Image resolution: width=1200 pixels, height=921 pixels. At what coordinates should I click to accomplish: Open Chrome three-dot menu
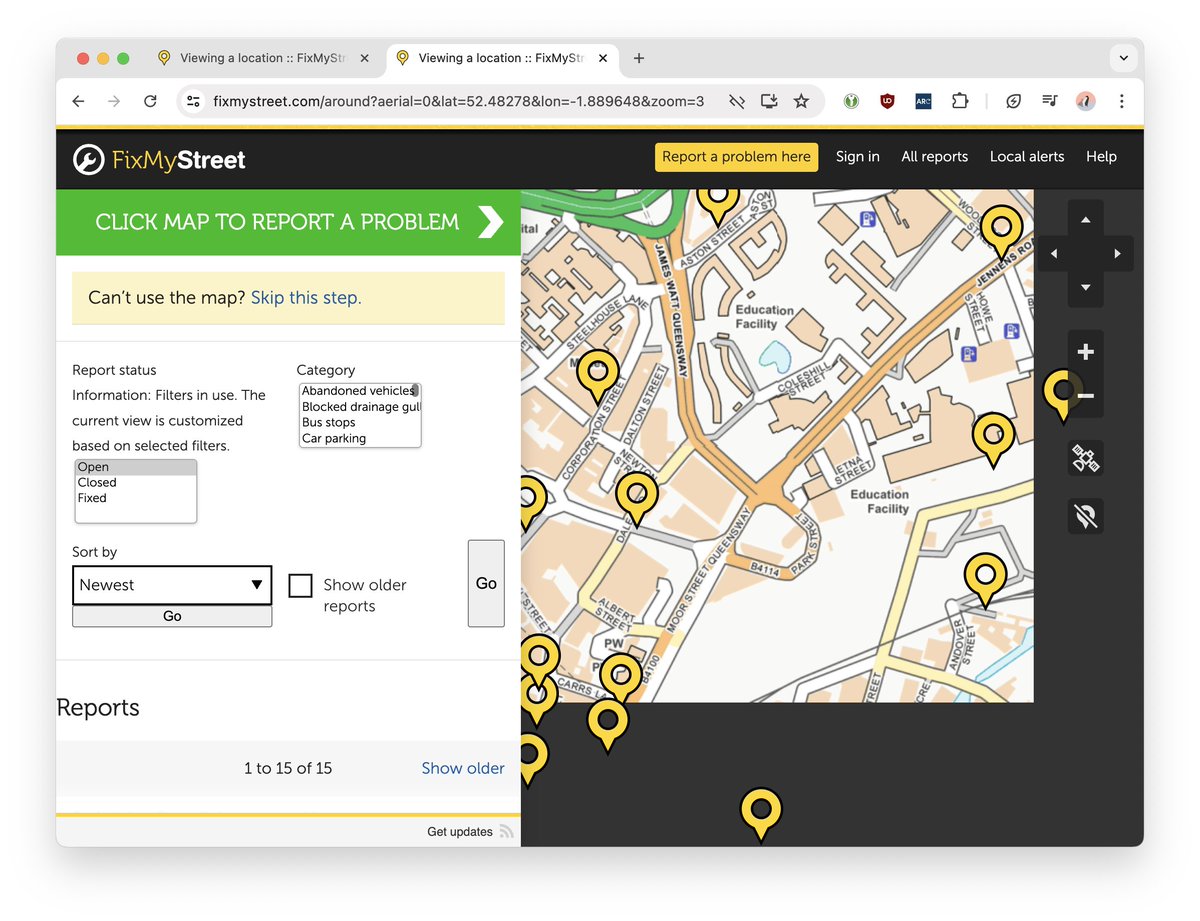coord(1121,101)
